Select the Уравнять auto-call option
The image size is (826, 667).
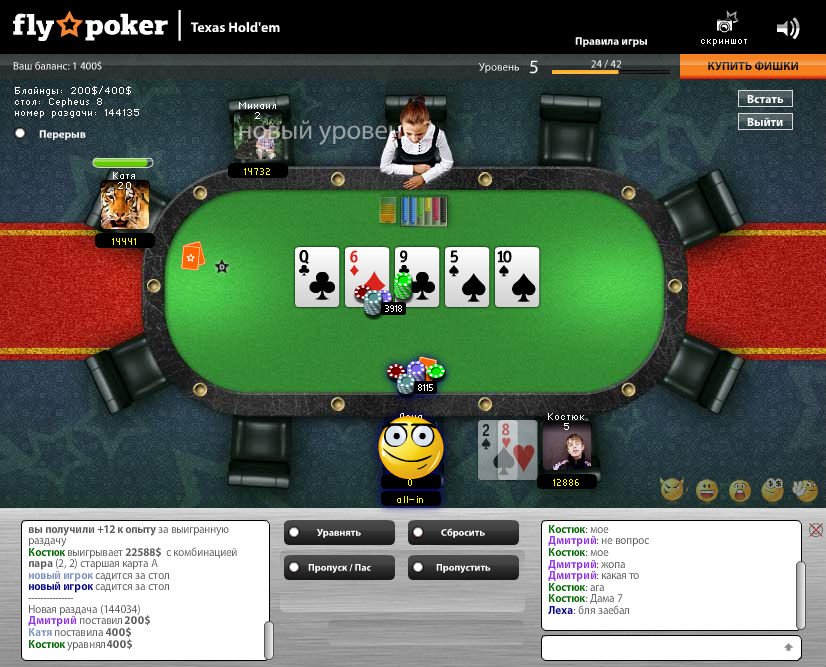[x=339, y=532]
